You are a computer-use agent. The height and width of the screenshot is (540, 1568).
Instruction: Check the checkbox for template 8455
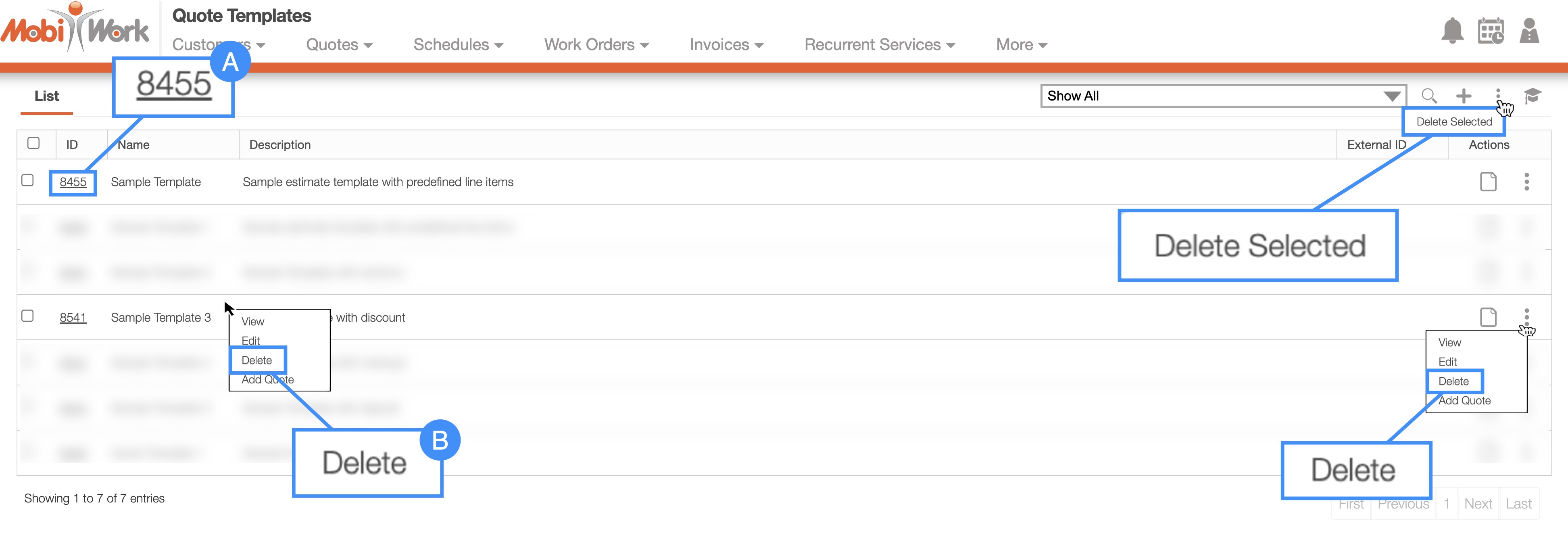[27, 180]
